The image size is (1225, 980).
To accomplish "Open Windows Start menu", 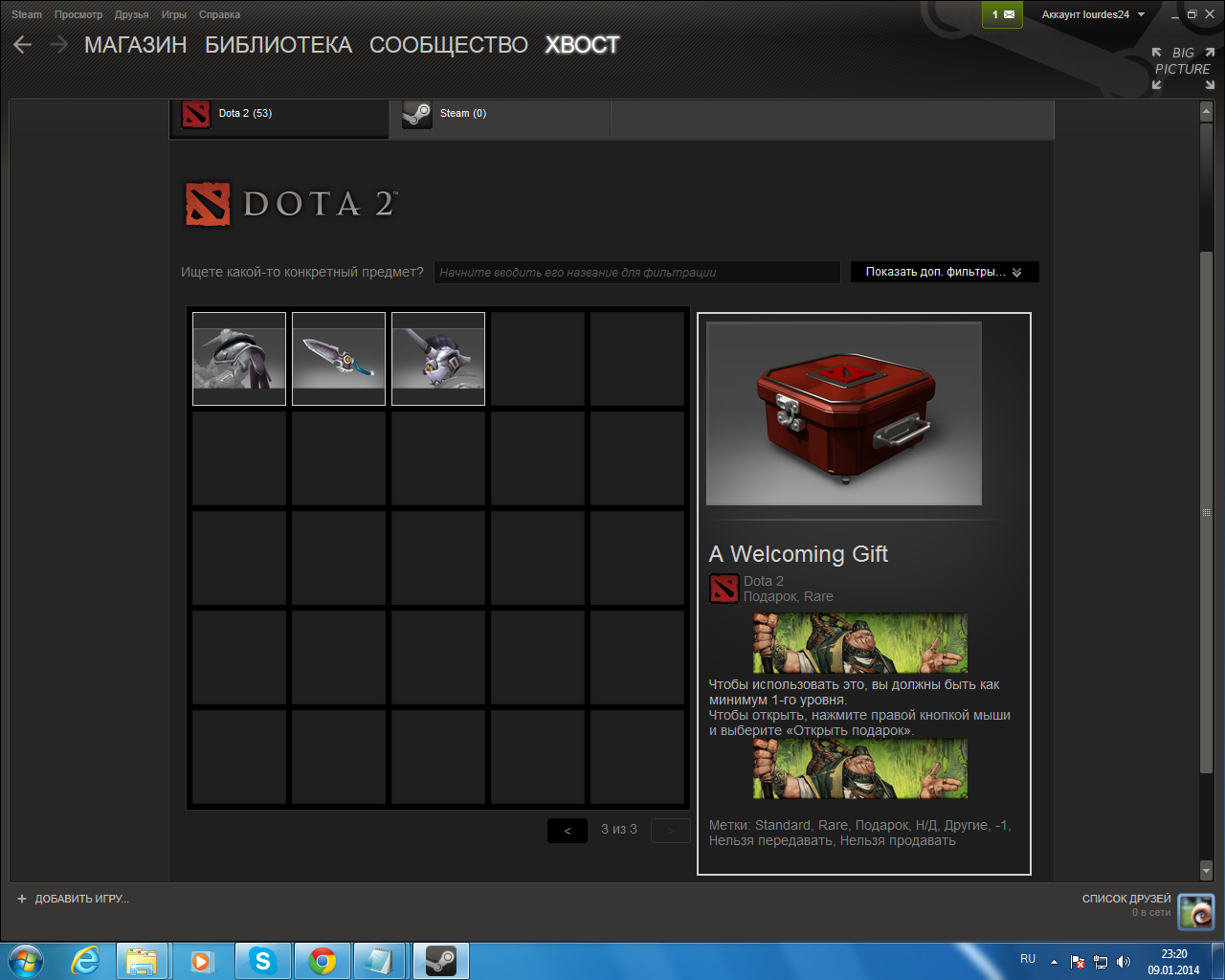I will coord(25,961).
